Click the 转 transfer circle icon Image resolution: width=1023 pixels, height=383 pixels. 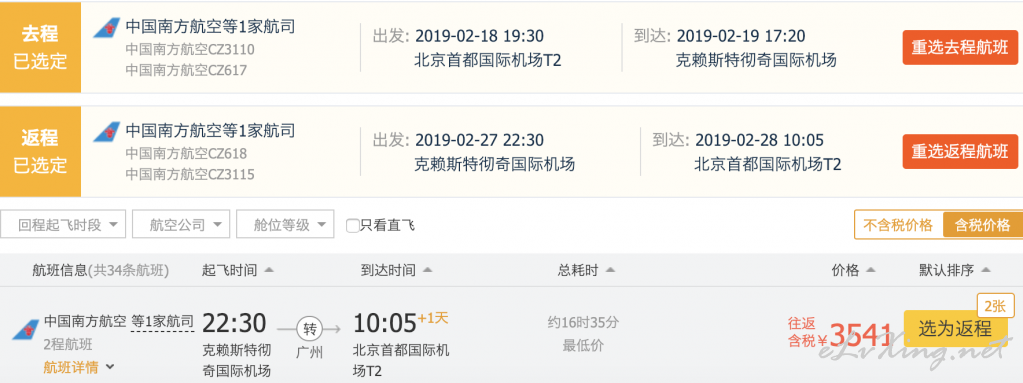(309, 328)
